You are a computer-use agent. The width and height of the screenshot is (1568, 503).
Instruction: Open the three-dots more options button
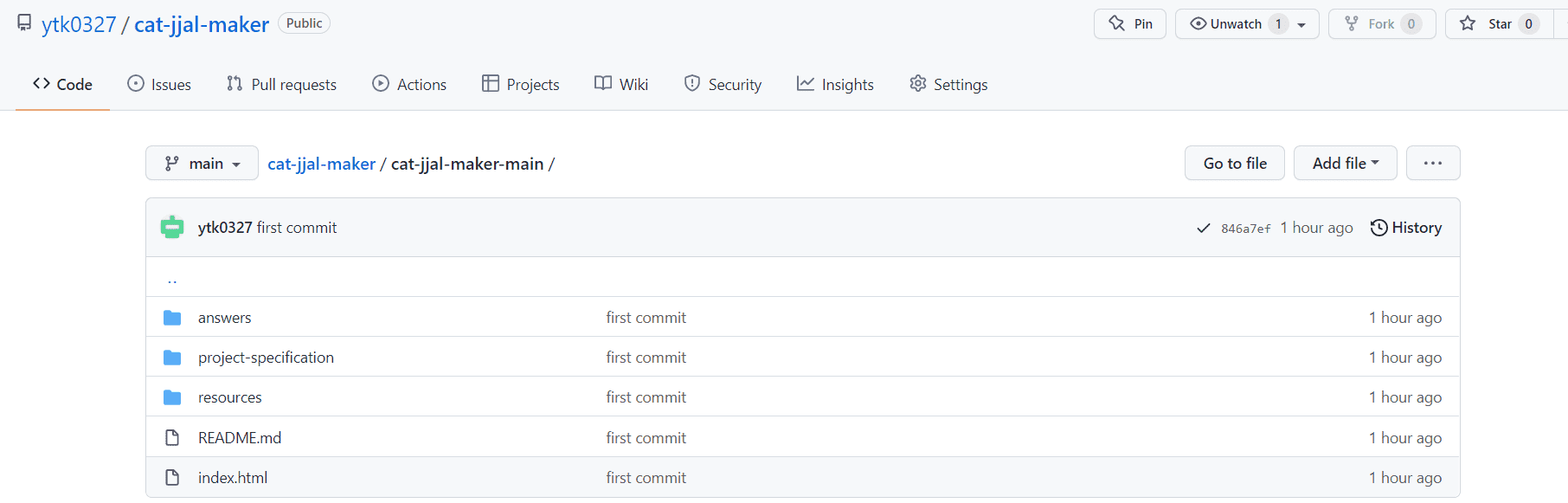pos(1433,163)
